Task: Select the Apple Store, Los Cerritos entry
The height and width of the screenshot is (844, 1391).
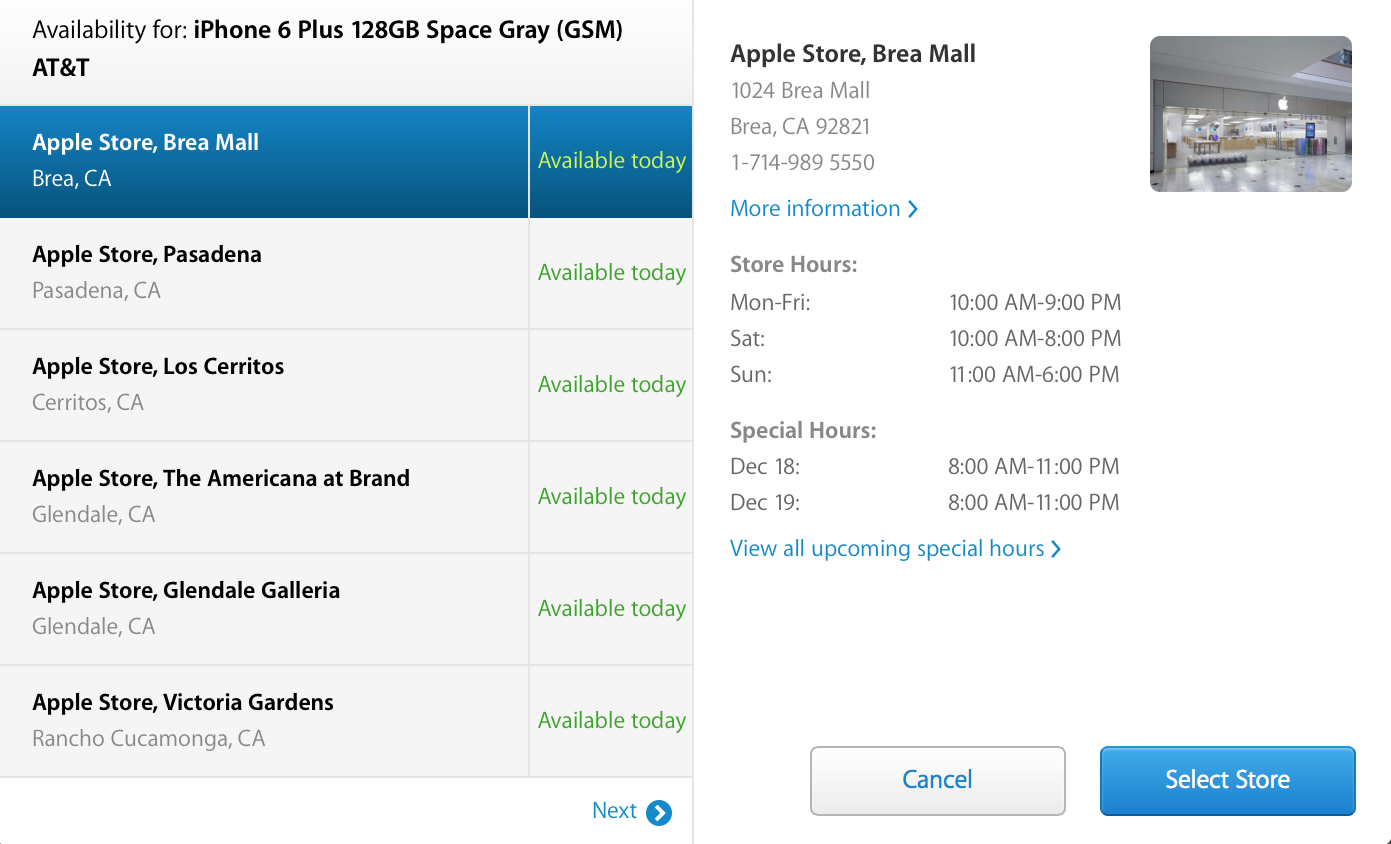Action: (346, 386)
